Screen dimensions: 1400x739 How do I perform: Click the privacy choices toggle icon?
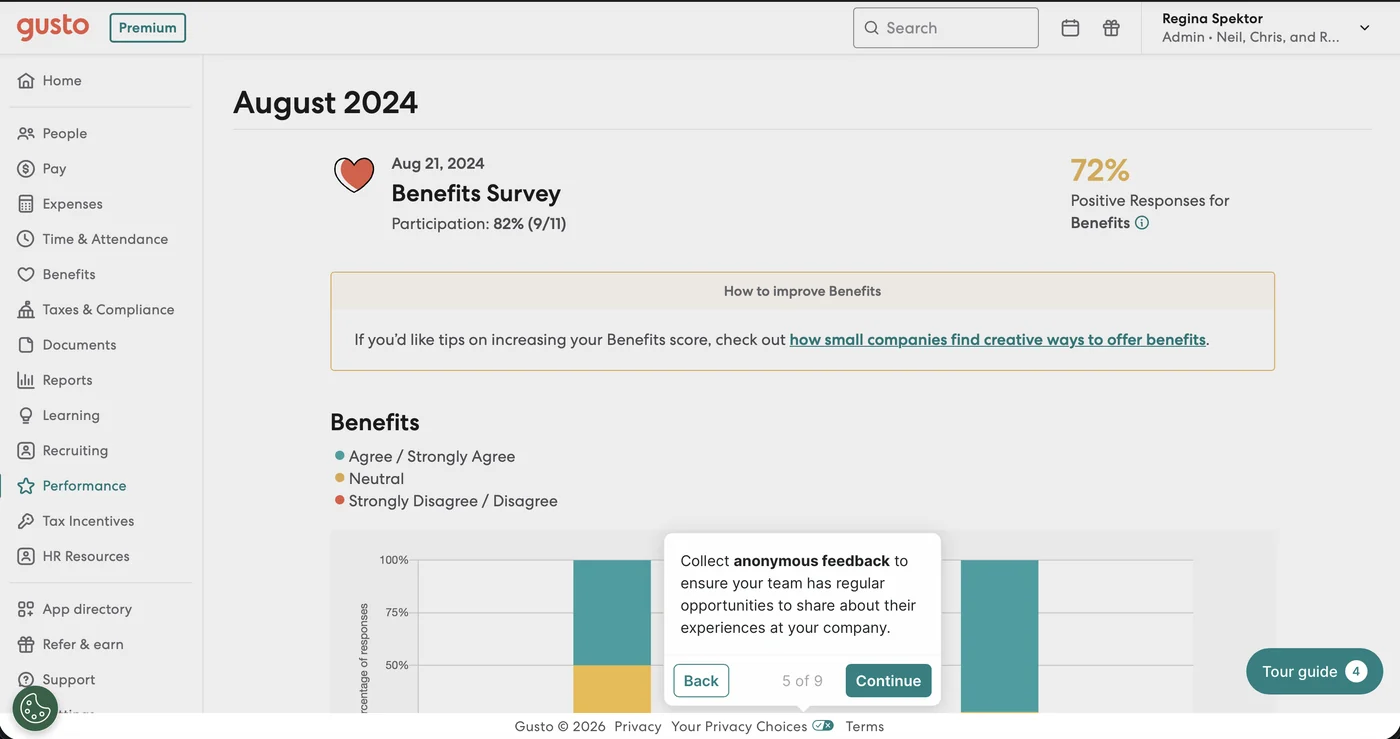tap(823, 726)
